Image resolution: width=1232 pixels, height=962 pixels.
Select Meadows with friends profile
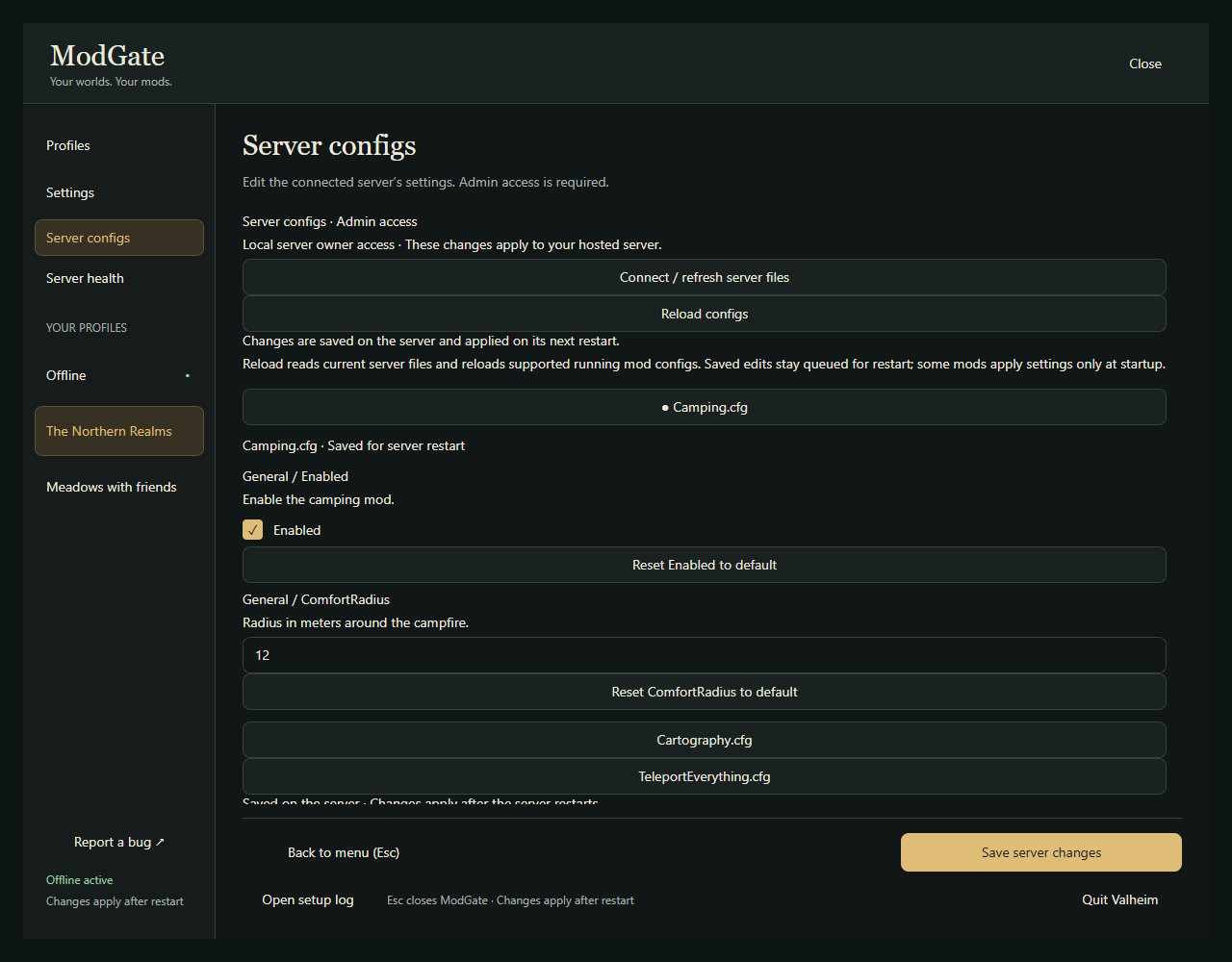(x=119, y=487)
